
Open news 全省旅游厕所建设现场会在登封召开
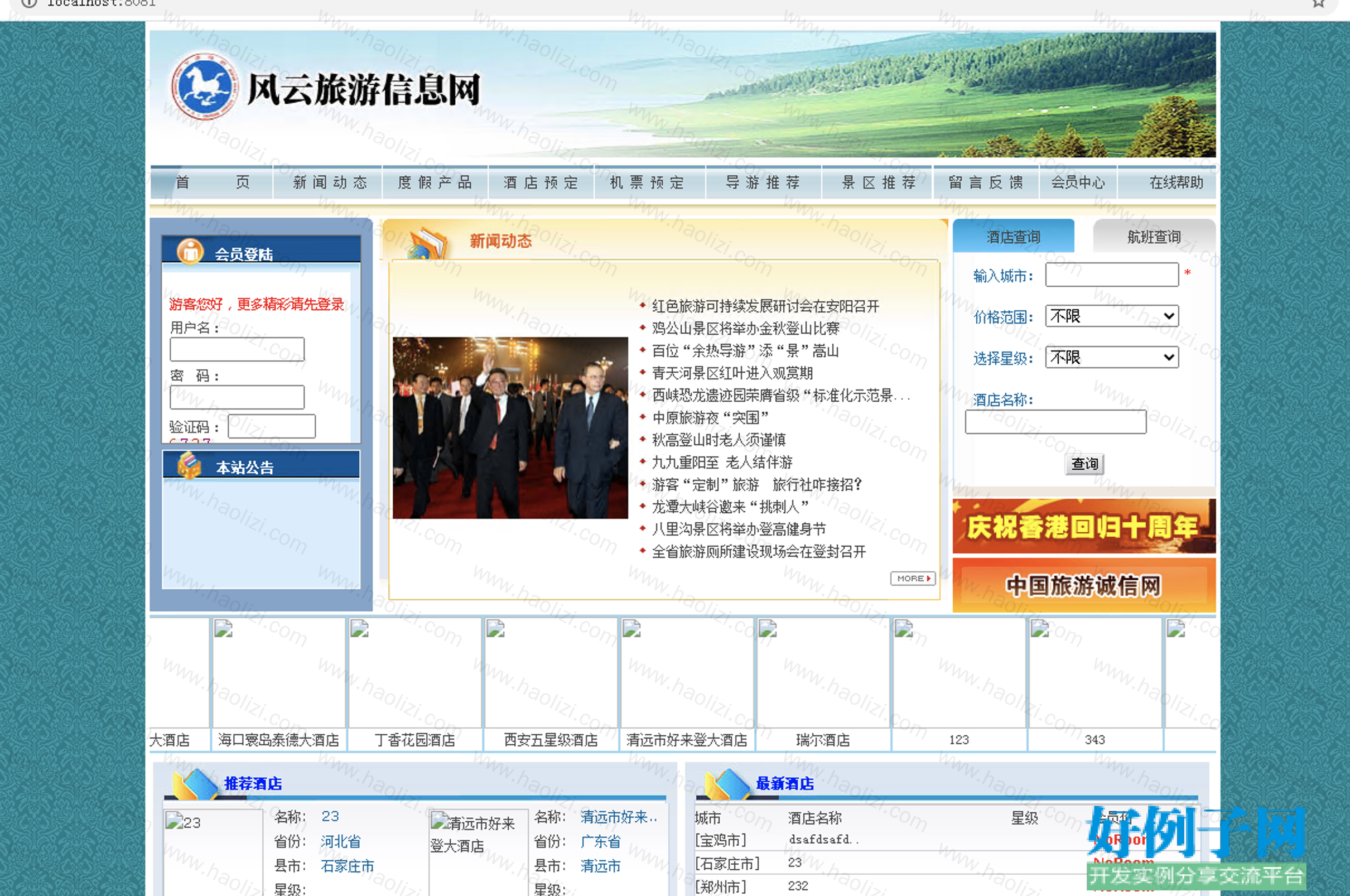(759, 551)
